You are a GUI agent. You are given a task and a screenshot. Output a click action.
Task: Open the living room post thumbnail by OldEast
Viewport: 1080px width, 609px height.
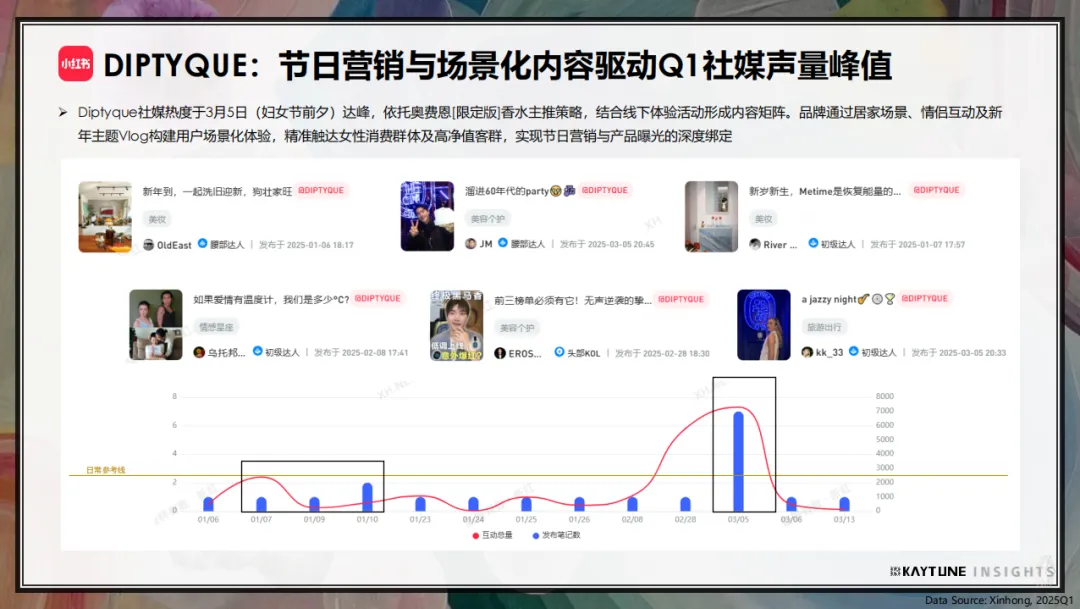click(x=105, y=216)
